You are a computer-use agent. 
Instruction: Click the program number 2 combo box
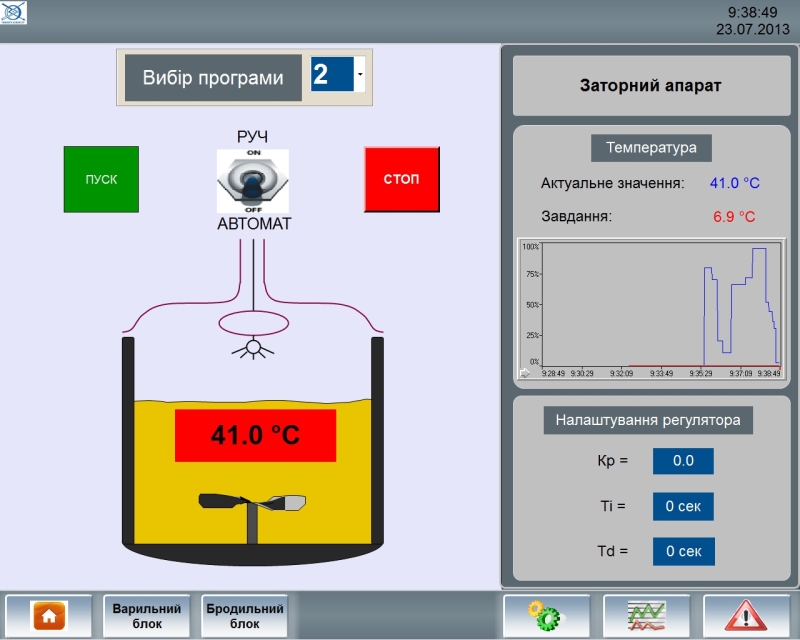coord(331,74)
